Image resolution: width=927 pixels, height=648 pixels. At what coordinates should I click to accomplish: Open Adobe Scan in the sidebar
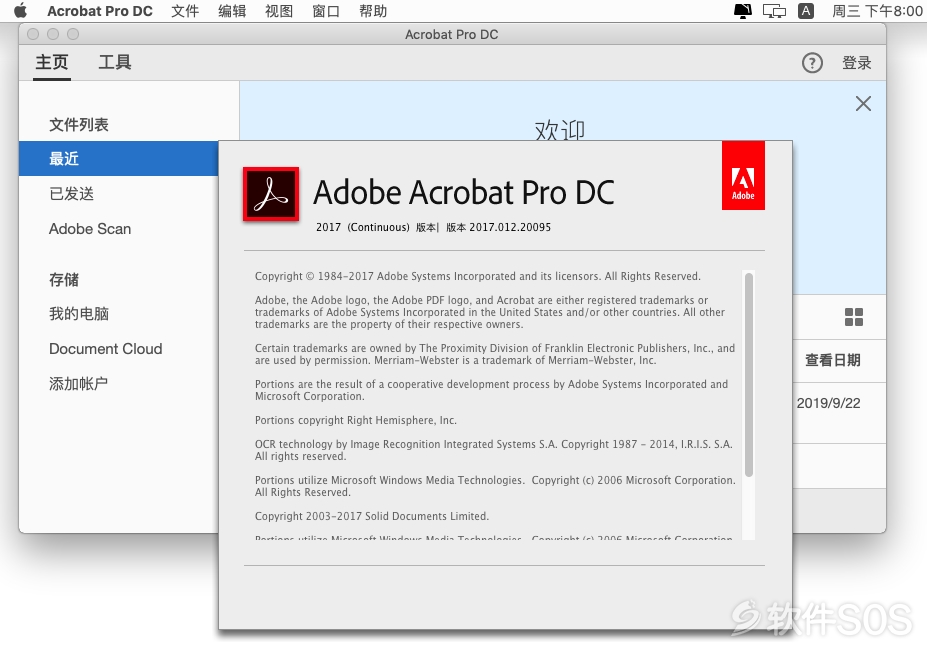90,229
